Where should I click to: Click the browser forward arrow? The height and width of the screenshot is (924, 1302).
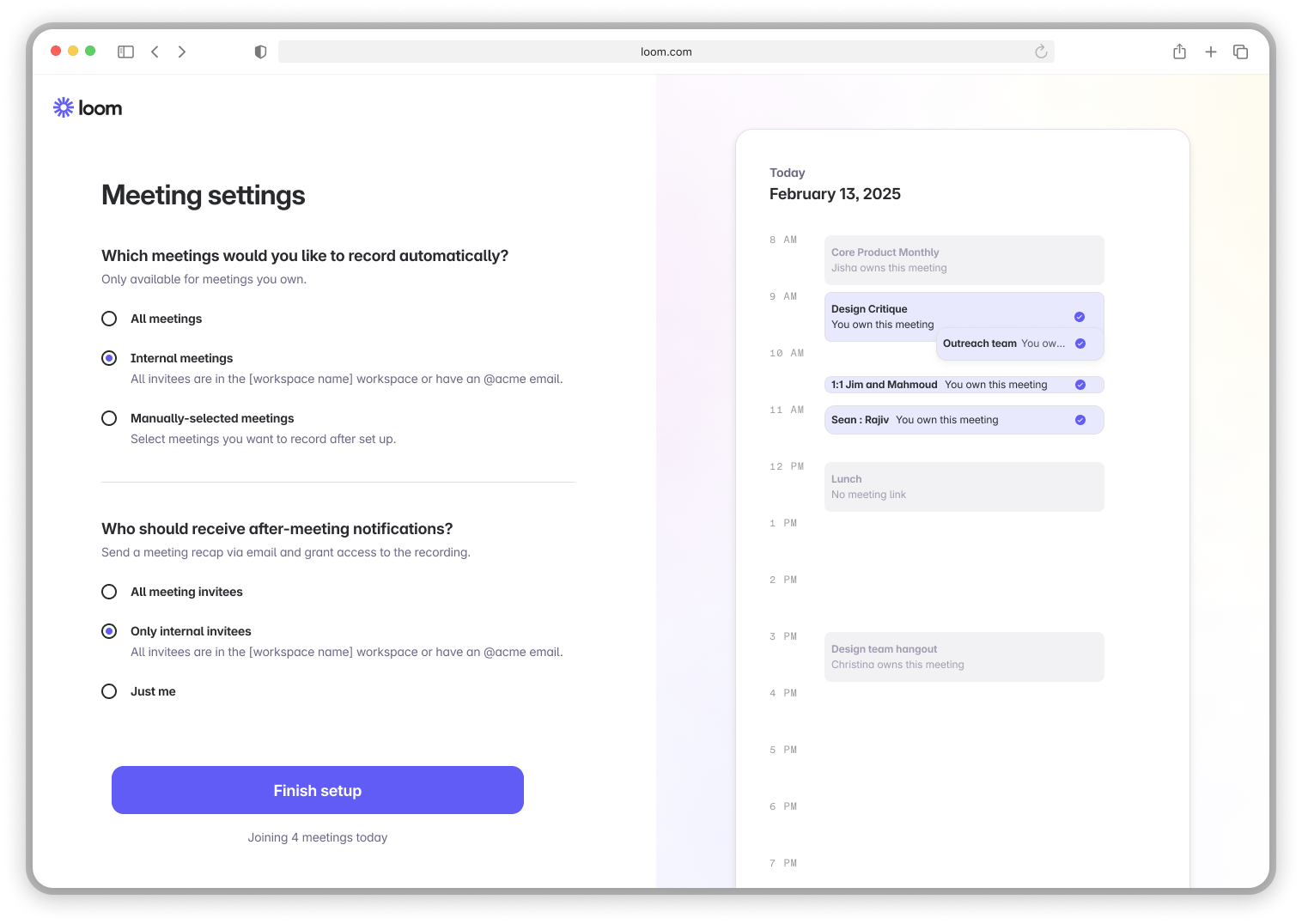(182, 52)
